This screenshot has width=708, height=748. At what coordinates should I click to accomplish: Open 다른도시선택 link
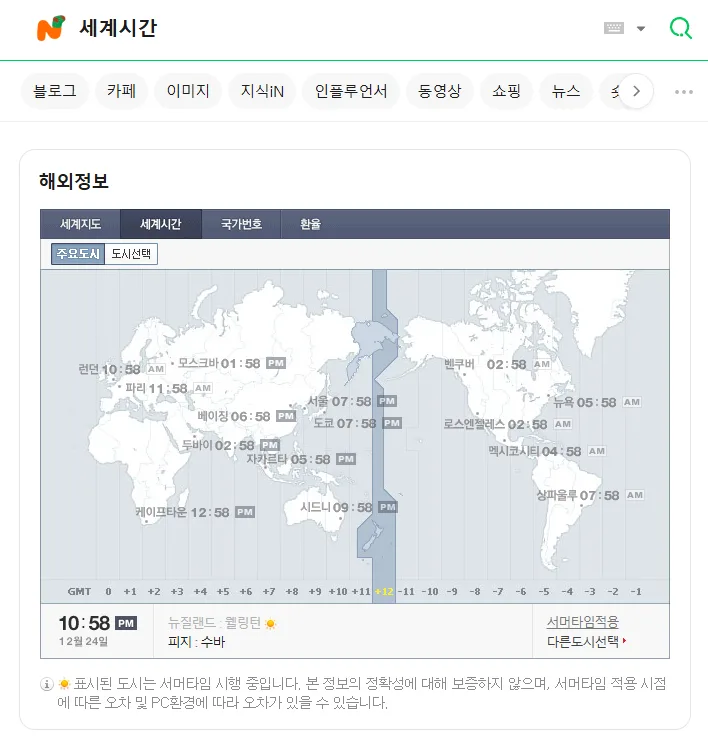[586, 641]
